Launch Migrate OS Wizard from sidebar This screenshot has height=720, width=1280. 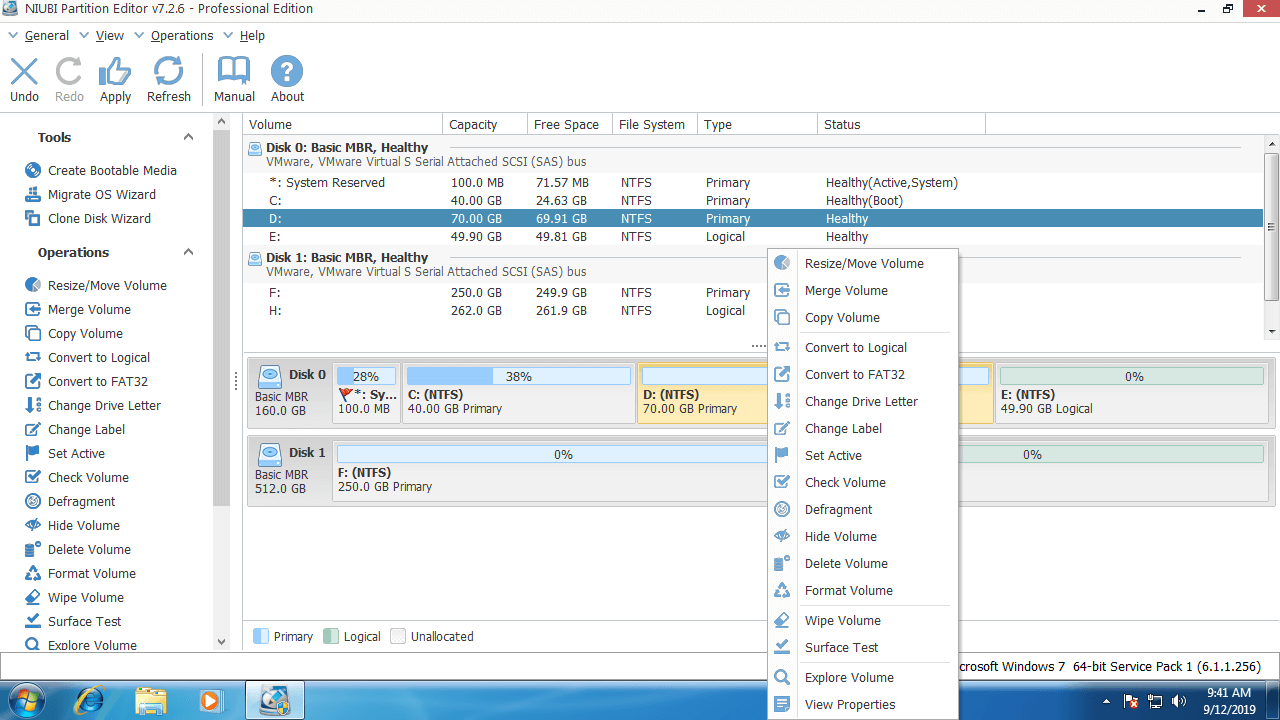tap(101, 194)
